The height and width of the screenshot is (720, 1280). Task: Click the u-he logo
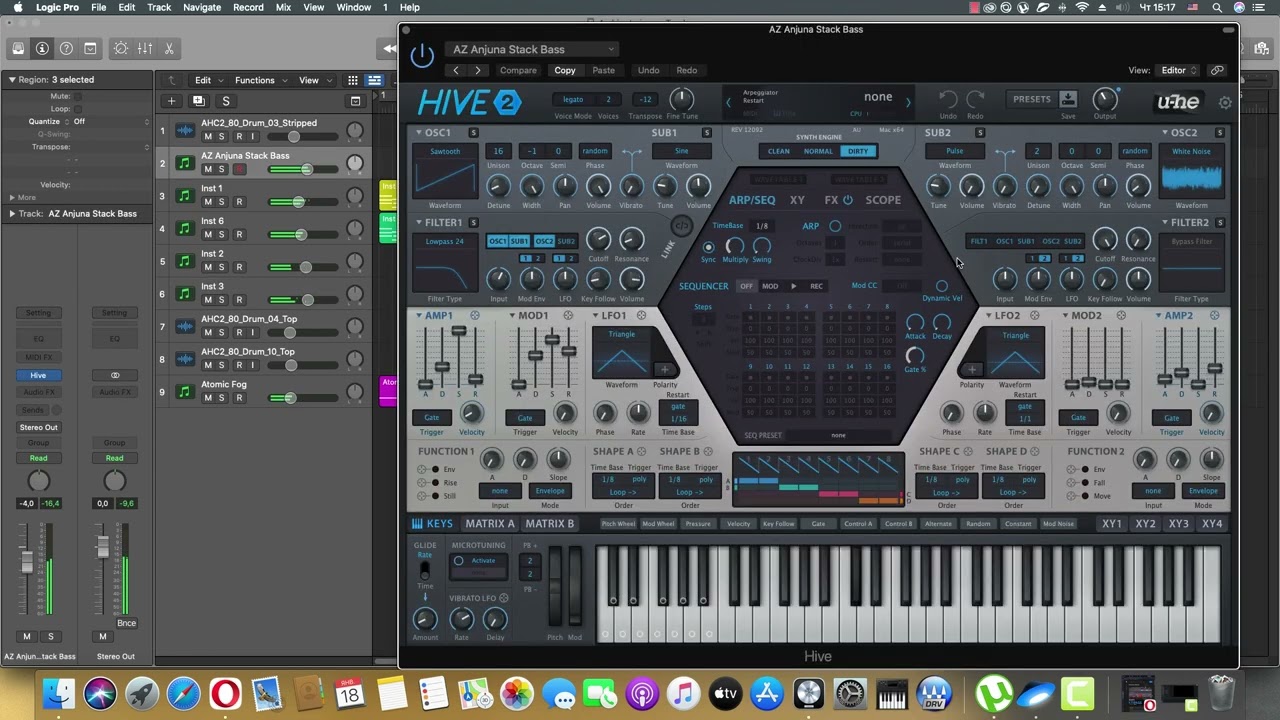pos(1177,102)
